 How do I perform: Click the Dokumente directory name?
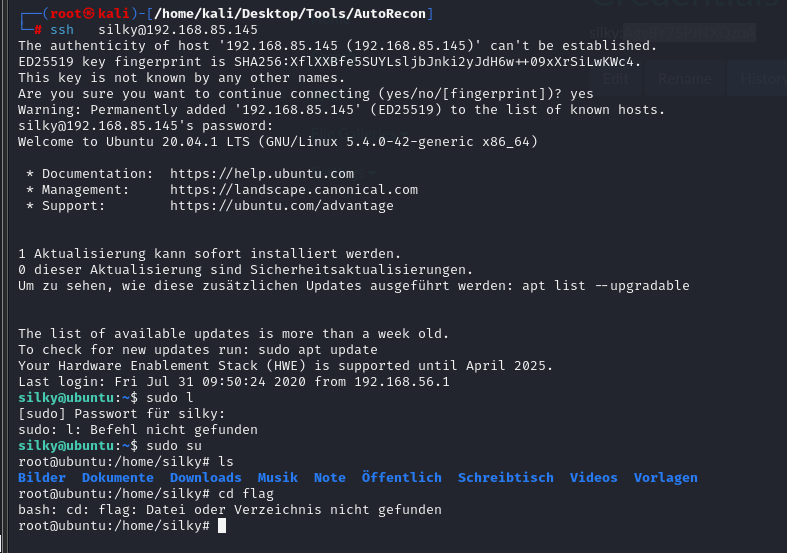click(118, 478)
